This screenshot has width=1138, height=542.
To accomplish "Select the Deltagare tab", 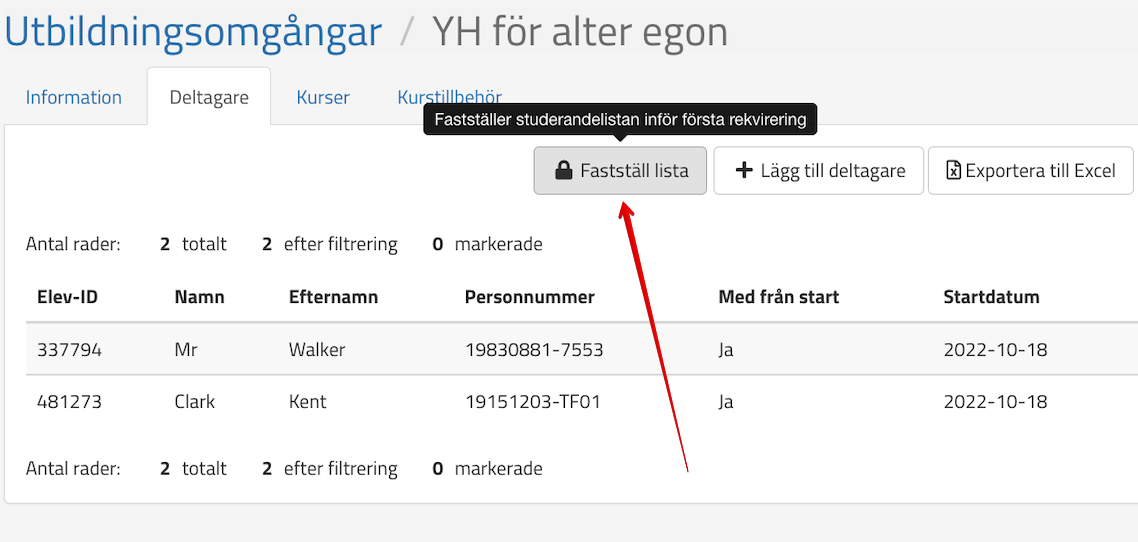I will tap(208, 97).
